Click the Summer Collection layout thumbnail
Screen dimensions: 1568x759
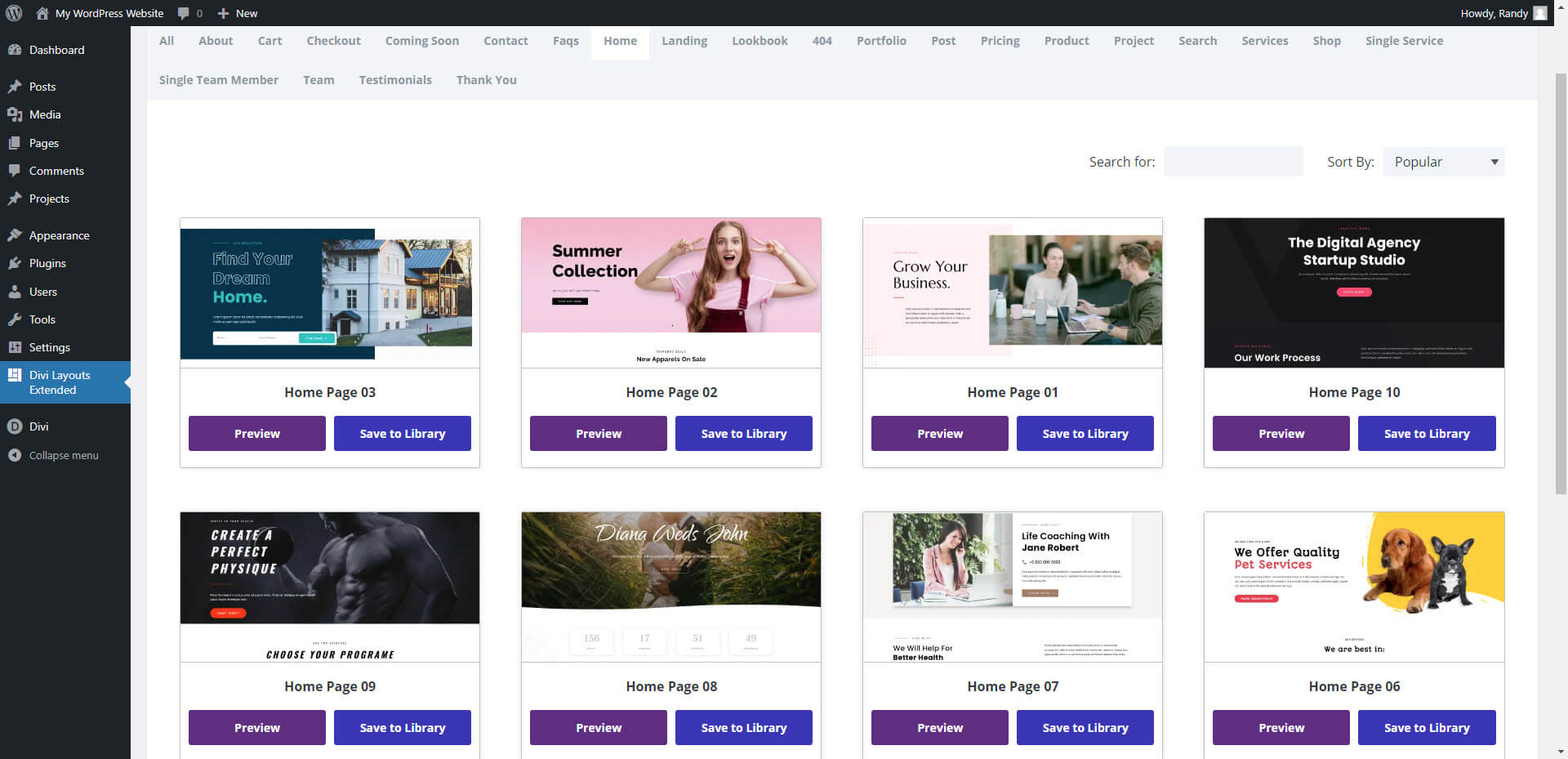670,292
